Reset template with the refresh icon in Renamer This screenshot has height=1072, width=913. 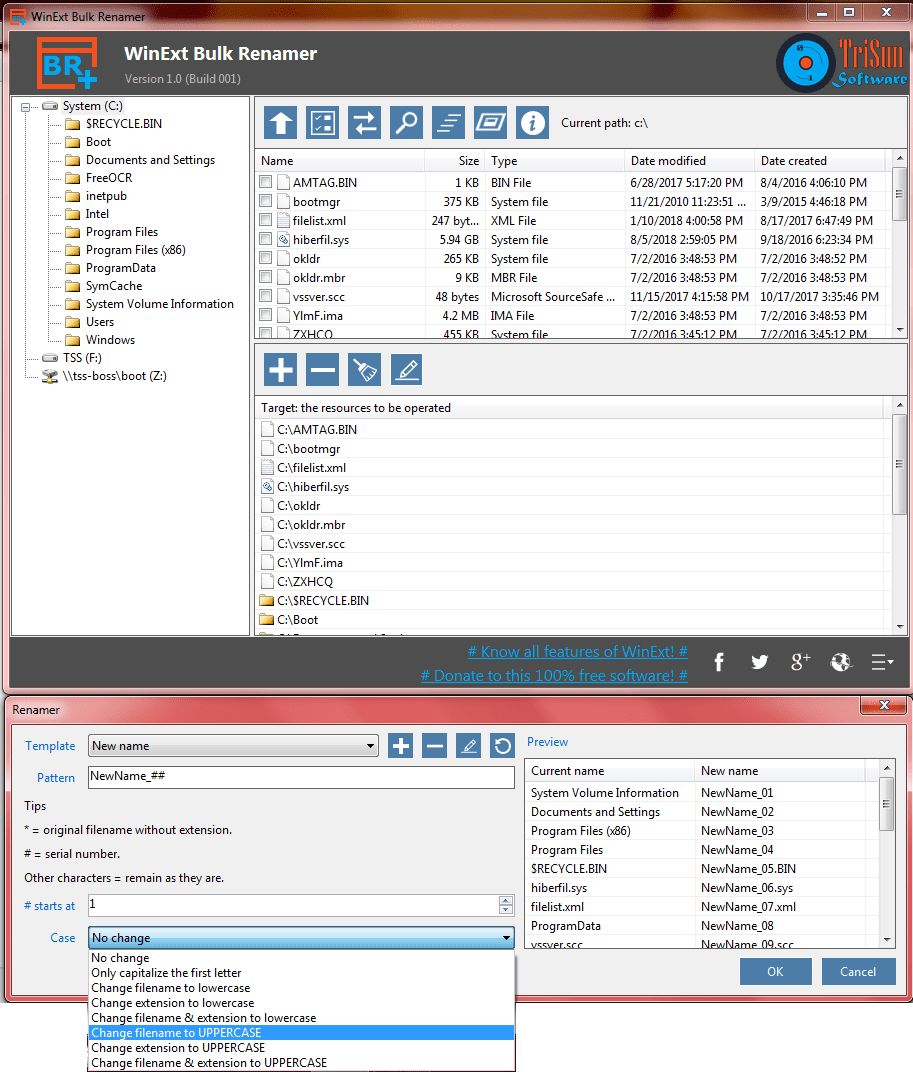click(x=501, y=745)
